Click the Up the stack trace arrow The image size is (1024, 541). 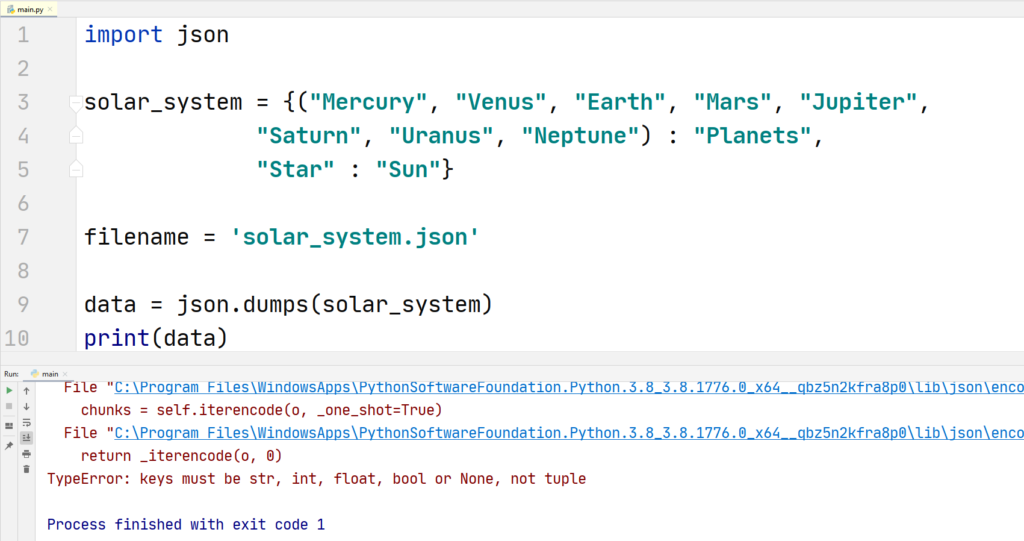click(27, 391)
